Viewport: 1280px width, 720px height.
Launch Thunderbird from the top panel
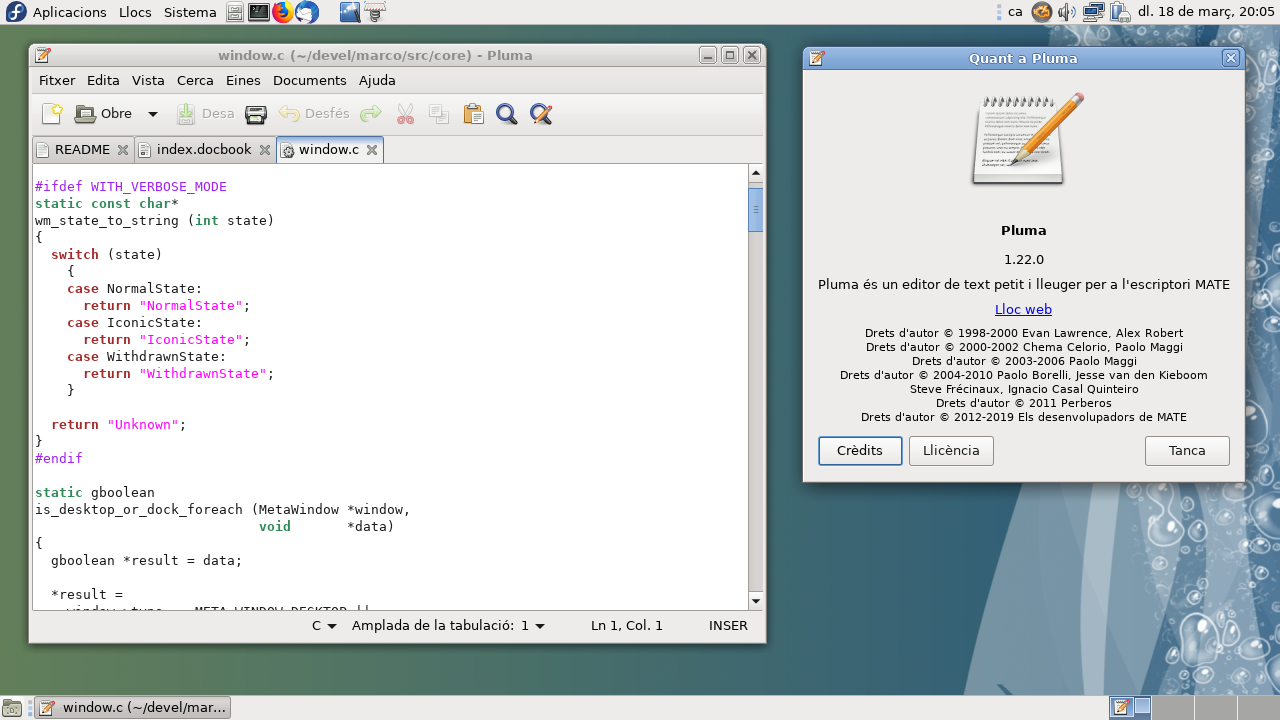(307, 12)
